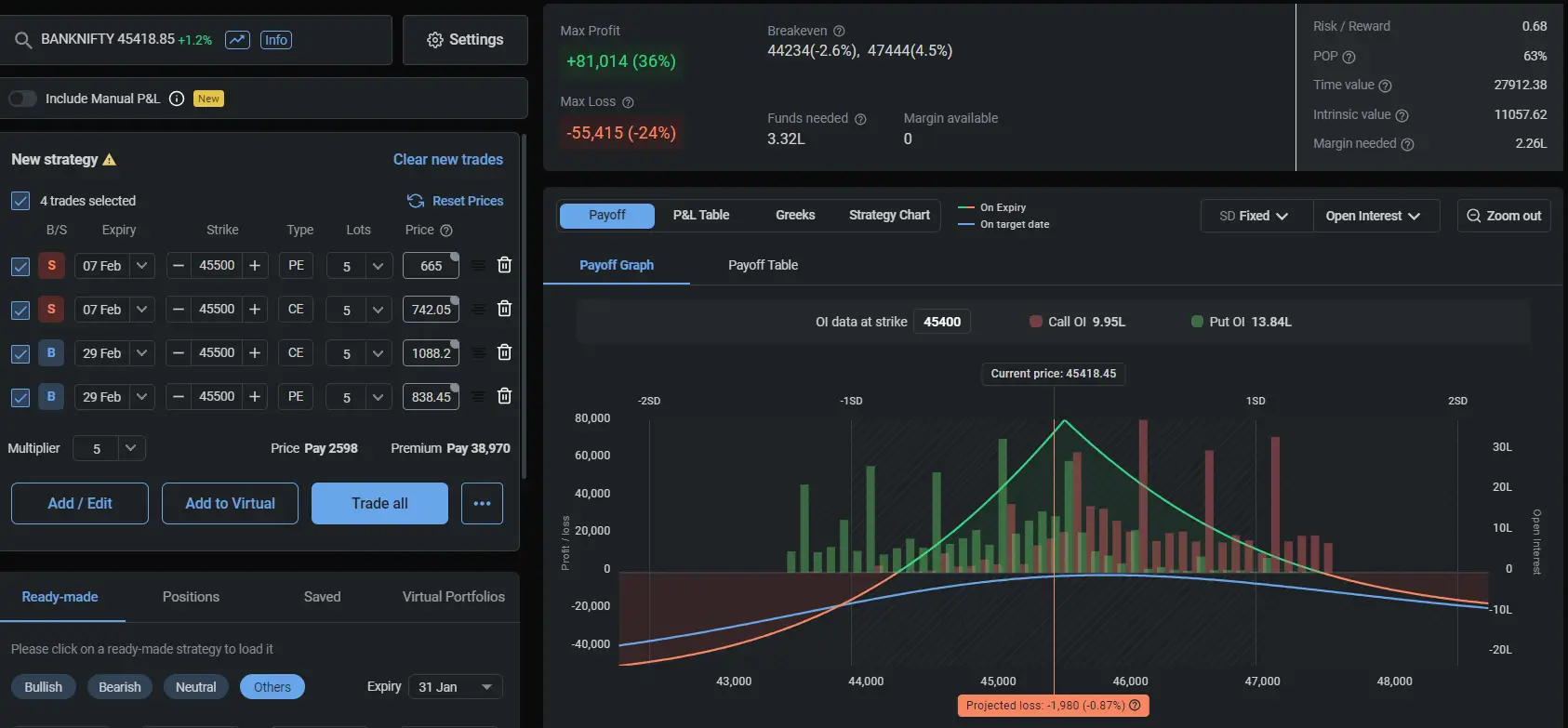The width and height of the screenshot is (1568, 728).
Task: Click the Reset Prices refresh icon
Action: 416,201
